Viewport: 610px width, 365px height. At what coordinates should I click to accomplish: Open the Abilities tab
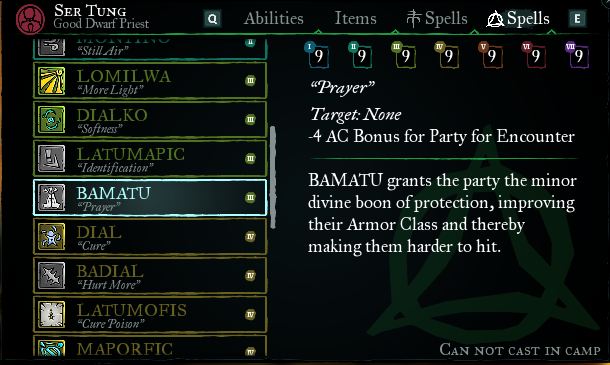coord(273,18)
